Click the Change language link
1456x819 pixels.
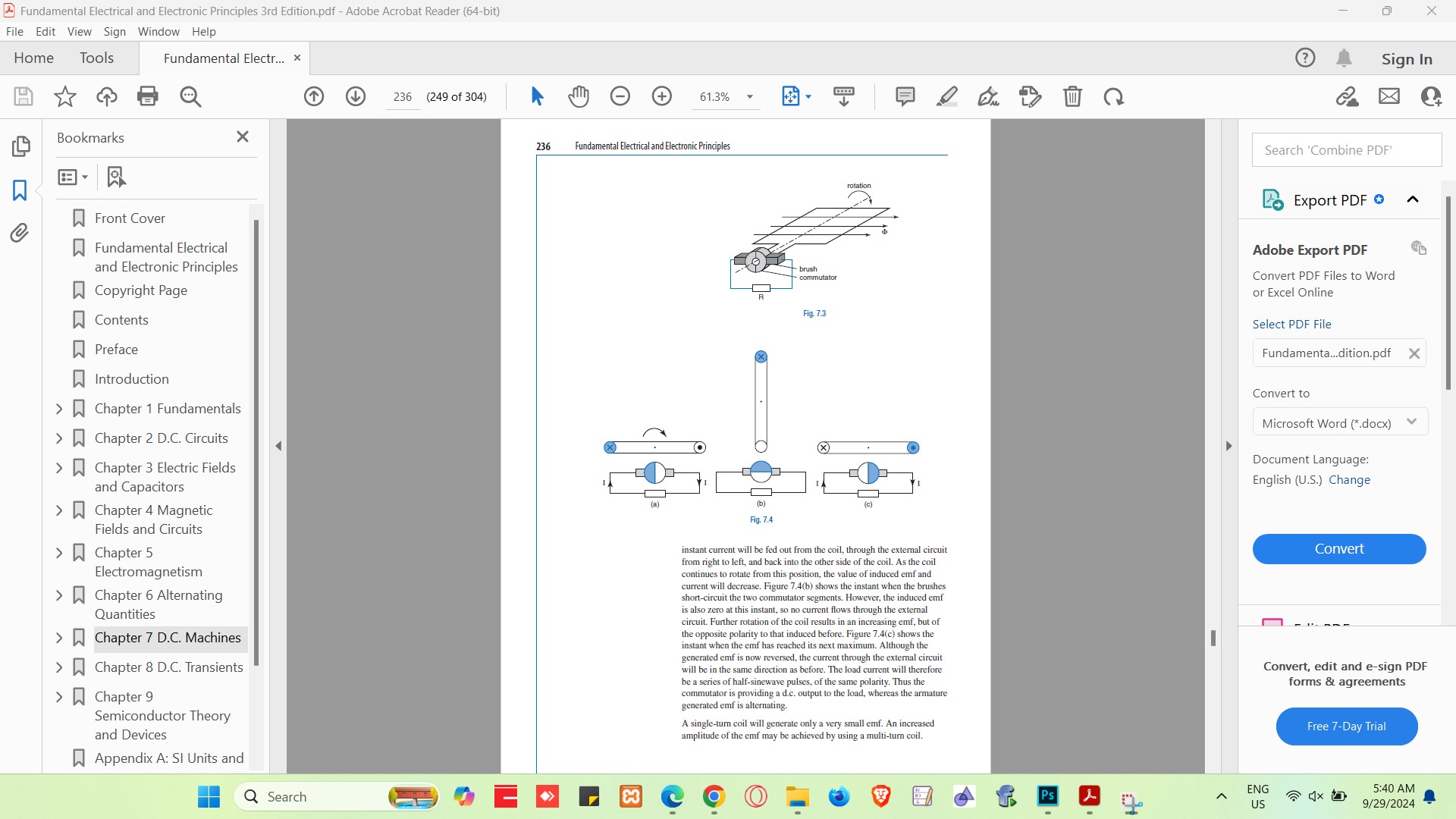[1349, 480]
